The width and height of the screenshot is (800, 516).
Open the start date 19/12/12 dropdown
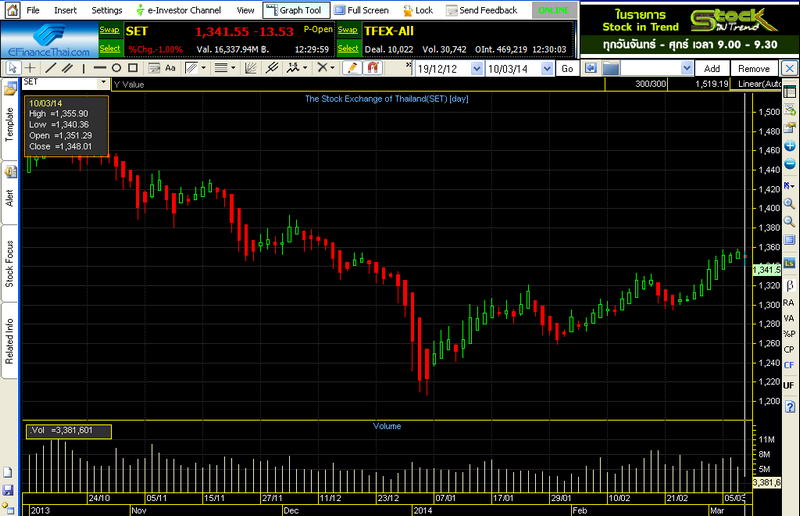tap(477, 68)
